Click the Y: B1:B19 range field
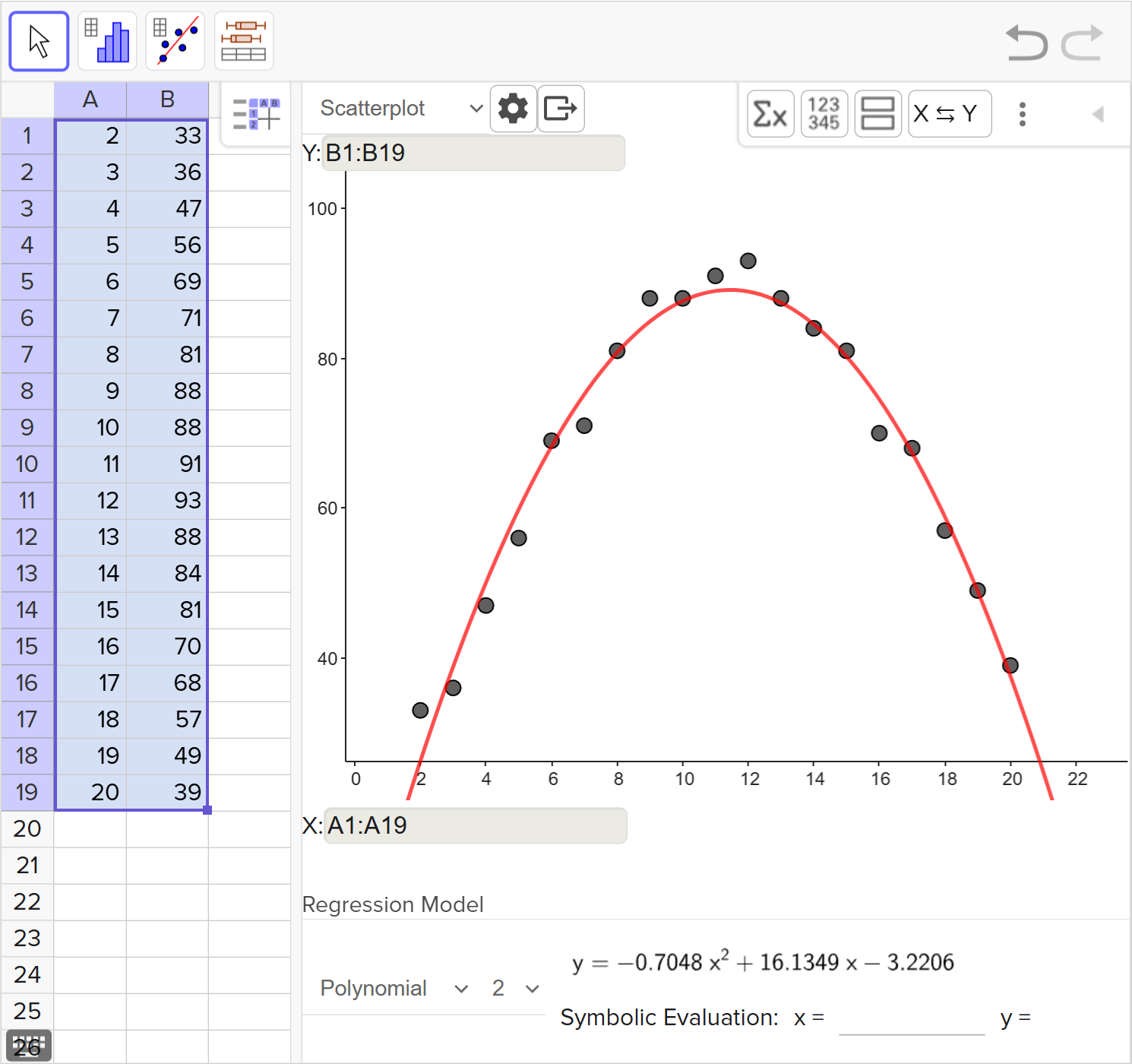Image resolution: width=1132 pixels, height=1064 pixels. [x=473, y=153]
